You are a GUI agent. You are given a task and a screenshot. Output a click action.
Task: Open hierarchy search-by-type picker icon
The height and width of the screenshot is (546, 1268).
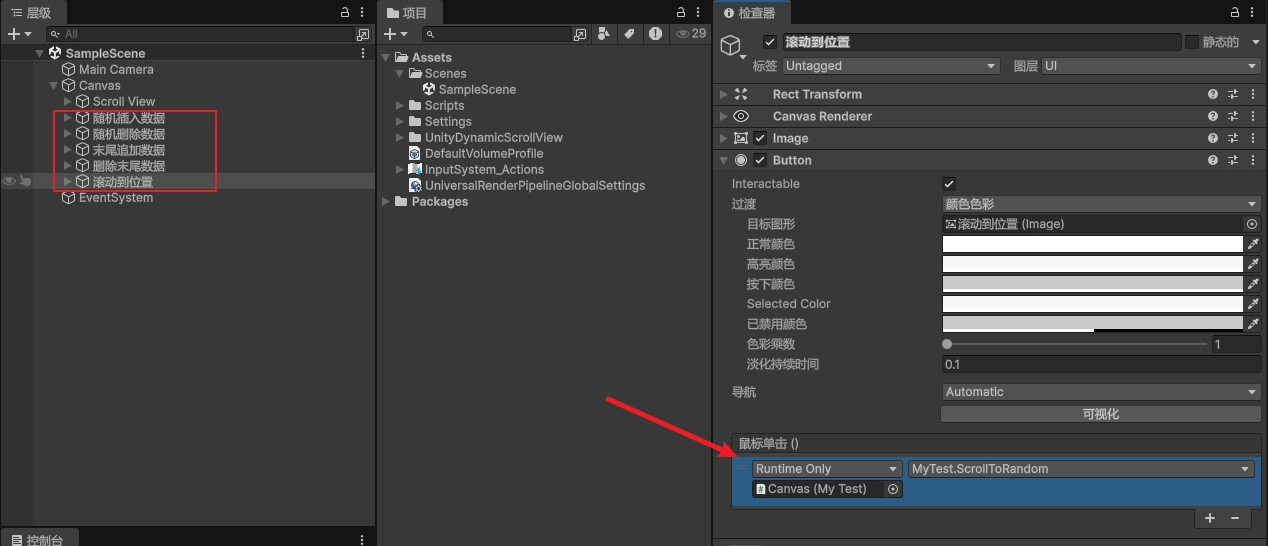coord(363,34)
